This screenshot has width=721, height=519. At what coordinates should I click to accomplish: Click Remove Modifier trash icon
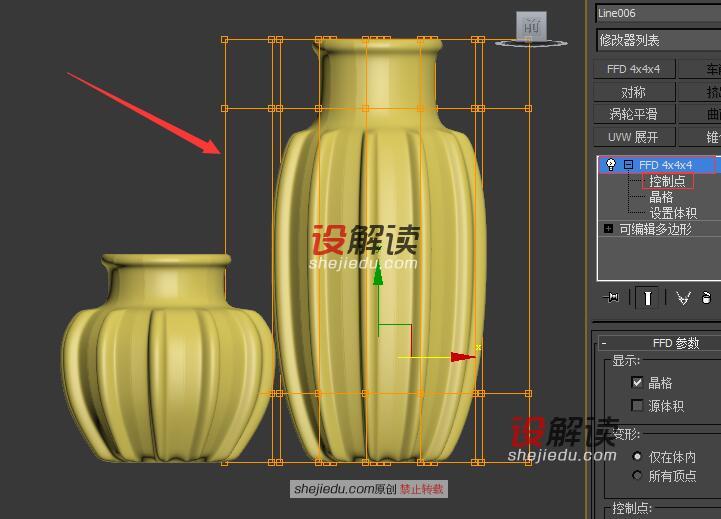[707, 298]
